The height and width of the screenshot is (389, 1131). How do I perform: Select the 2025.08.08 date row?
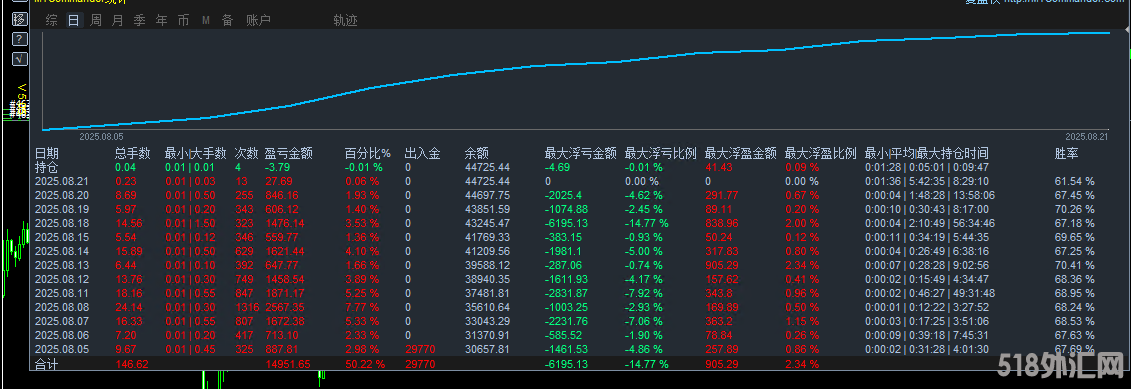tap(61, 307)
